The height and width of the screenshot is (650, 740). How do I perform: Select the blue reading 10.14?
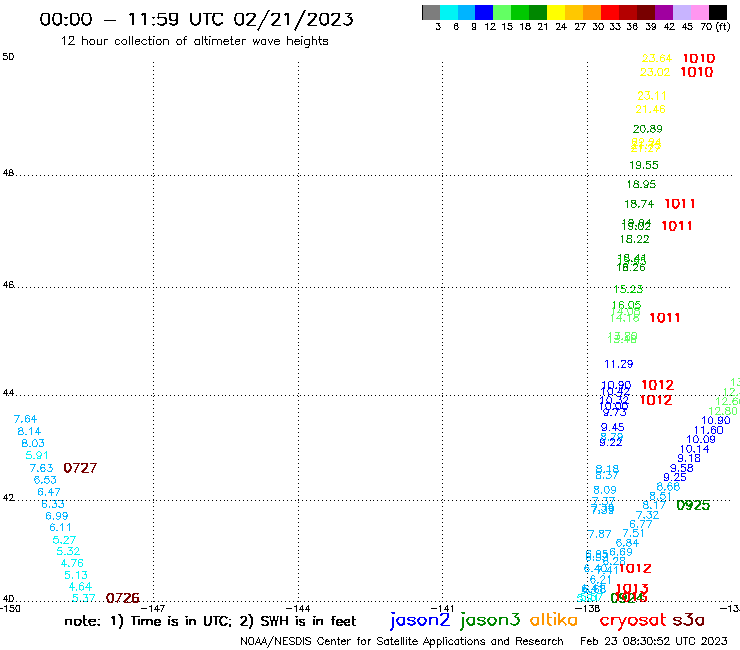coord(694,449)
